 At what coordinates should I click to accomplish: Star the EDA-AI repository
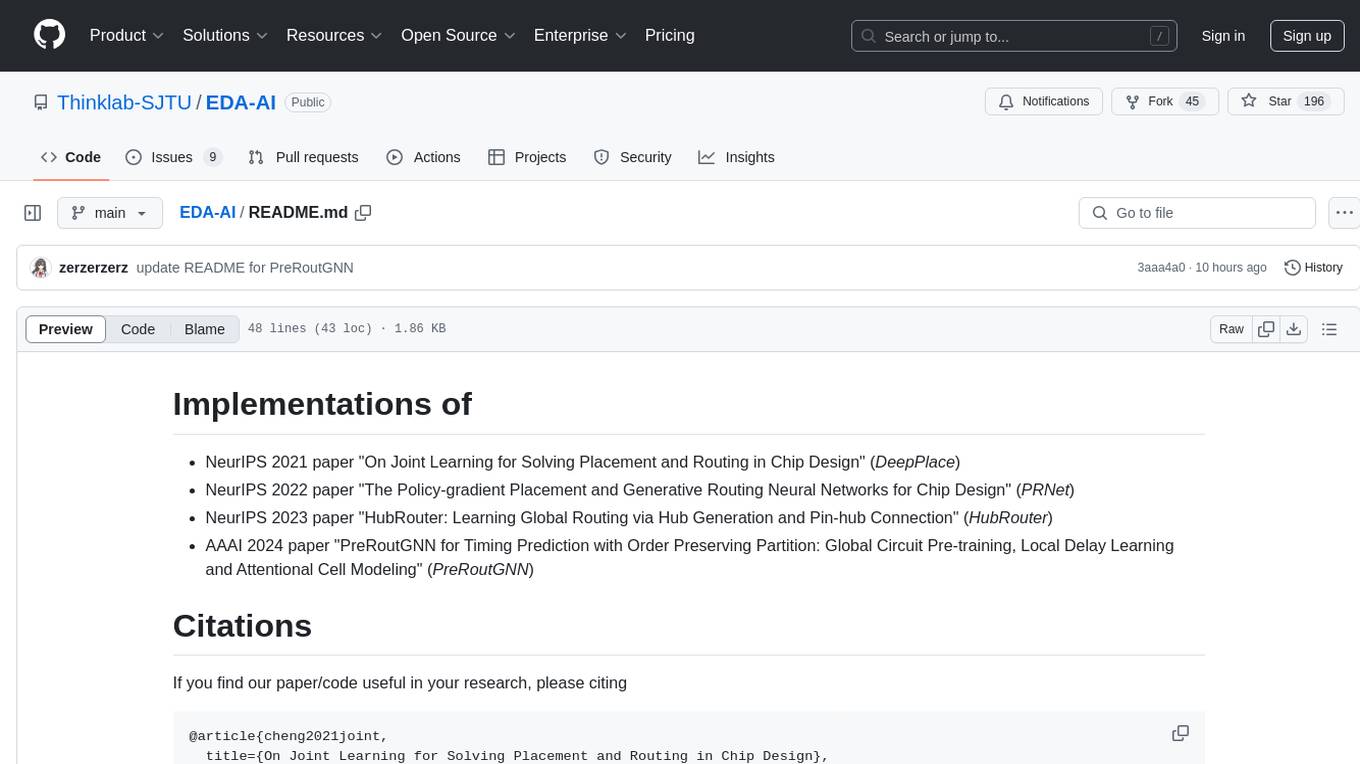coord(1285,102)
